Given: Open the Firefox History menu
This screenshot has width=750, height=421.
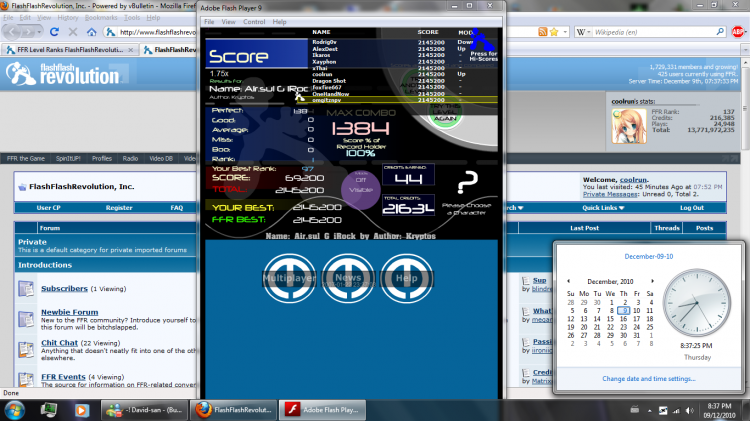Looking at the screenshot, I should coord(67,17).
